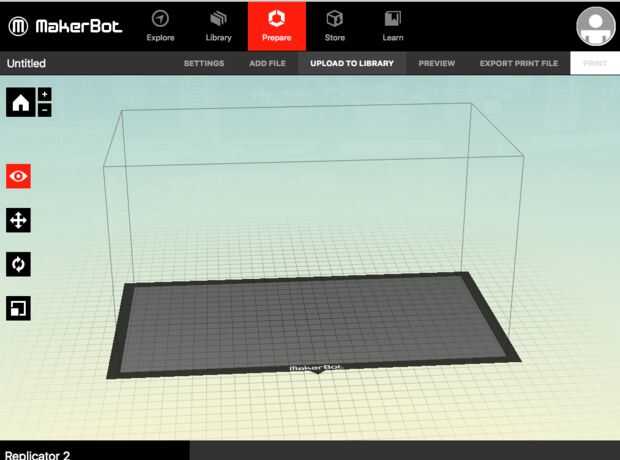The width and height of the screenshot is (620, 460).
Task: Open print Settings
Action: click(x=204, y=63)
